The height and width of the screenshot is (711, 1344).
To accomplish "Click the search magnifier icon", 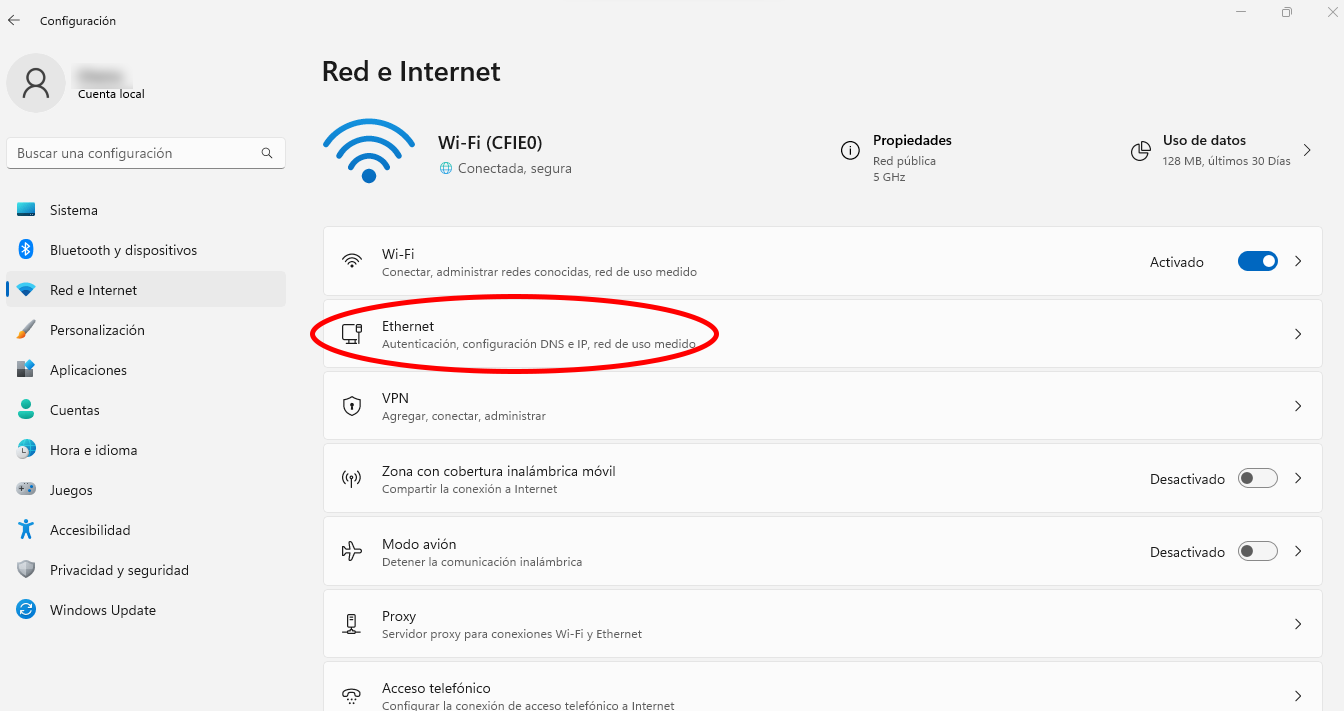I will tap(267, 153).
